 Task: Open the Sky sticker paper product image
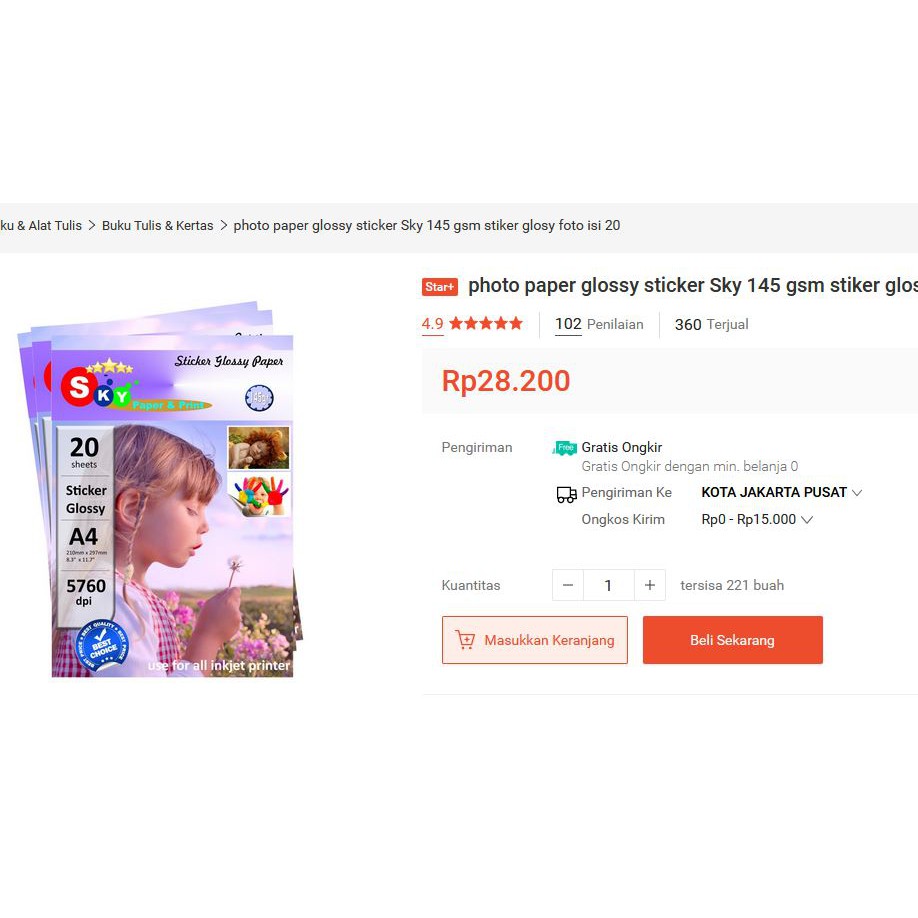(x=160, y=489)
